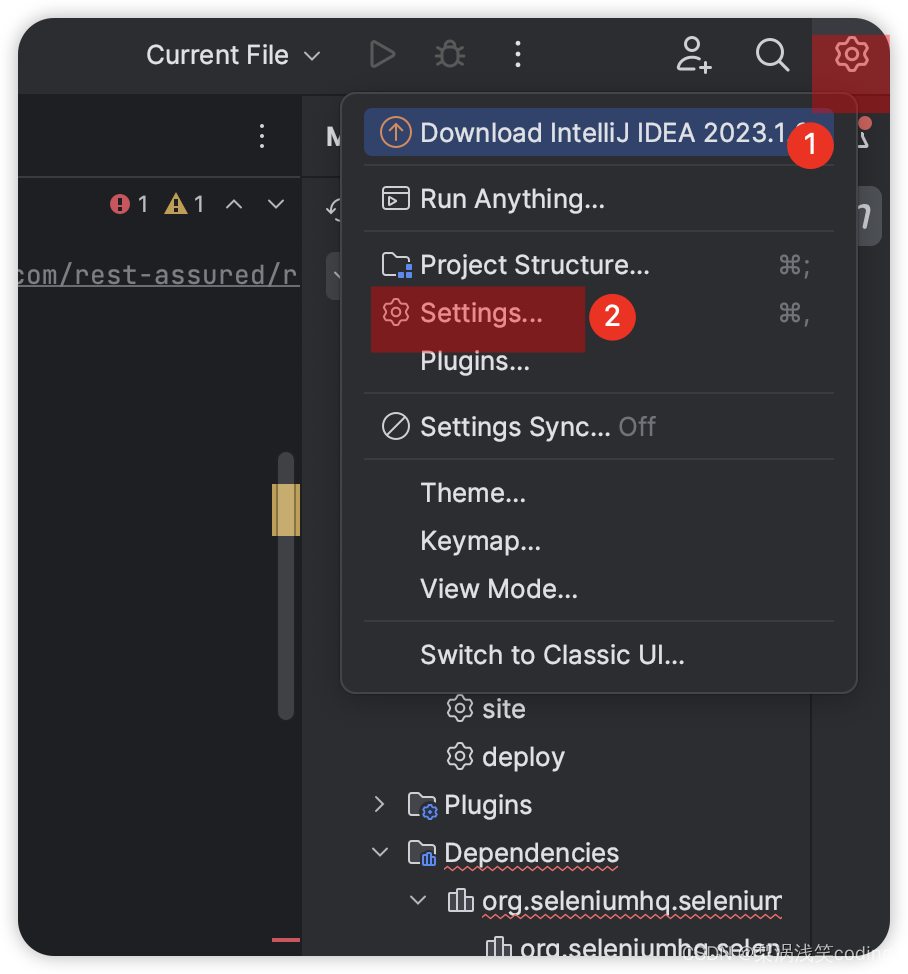
Task: Go to next highlighted error arrow
Action: pyautogui.click(x=276, y=204)
